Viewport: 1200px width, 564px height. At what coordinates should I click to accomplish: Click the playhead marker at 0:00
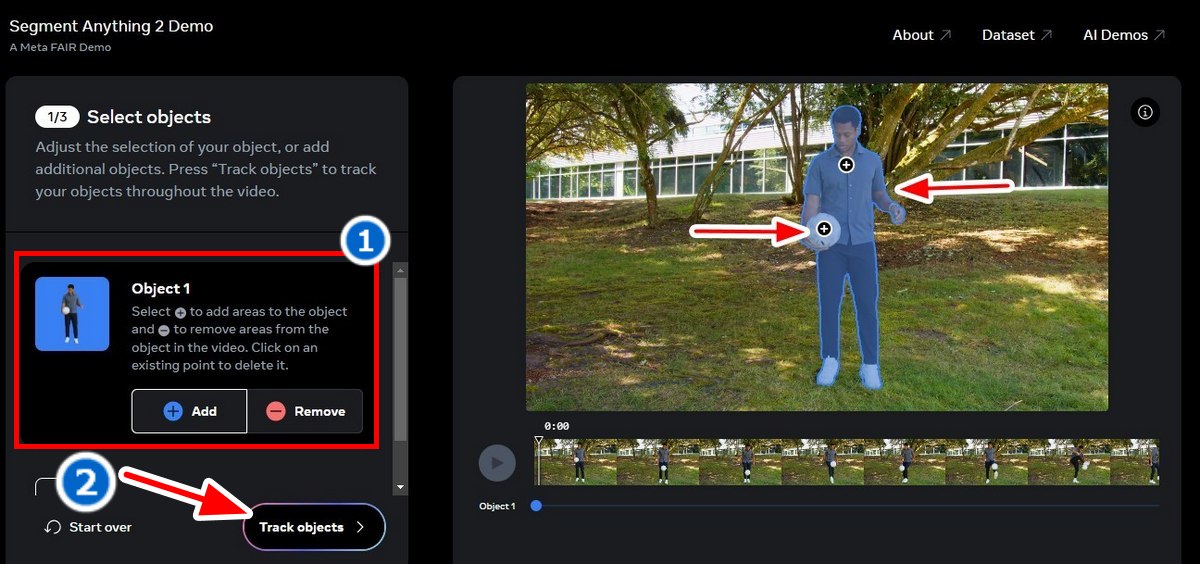[x=538, y=441]
